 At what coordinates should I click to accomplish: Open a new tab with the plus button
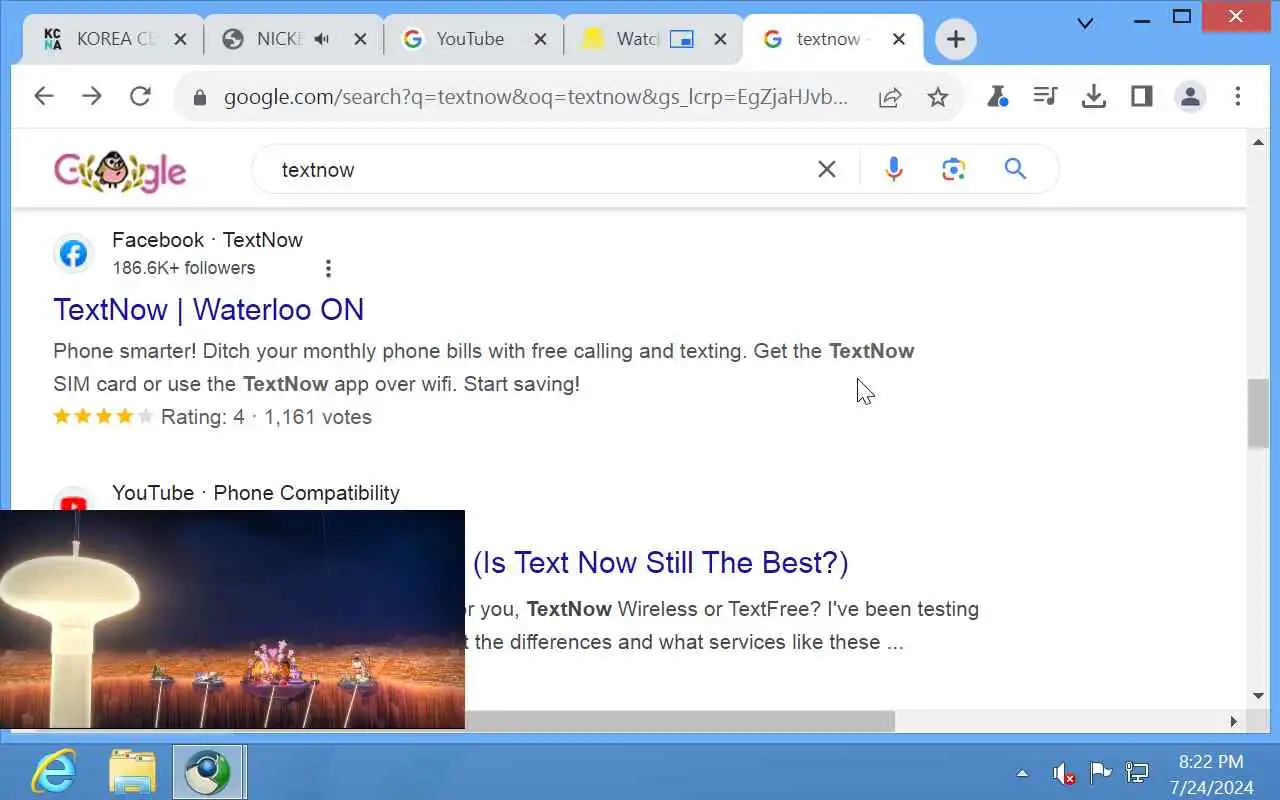pos(956,39)
